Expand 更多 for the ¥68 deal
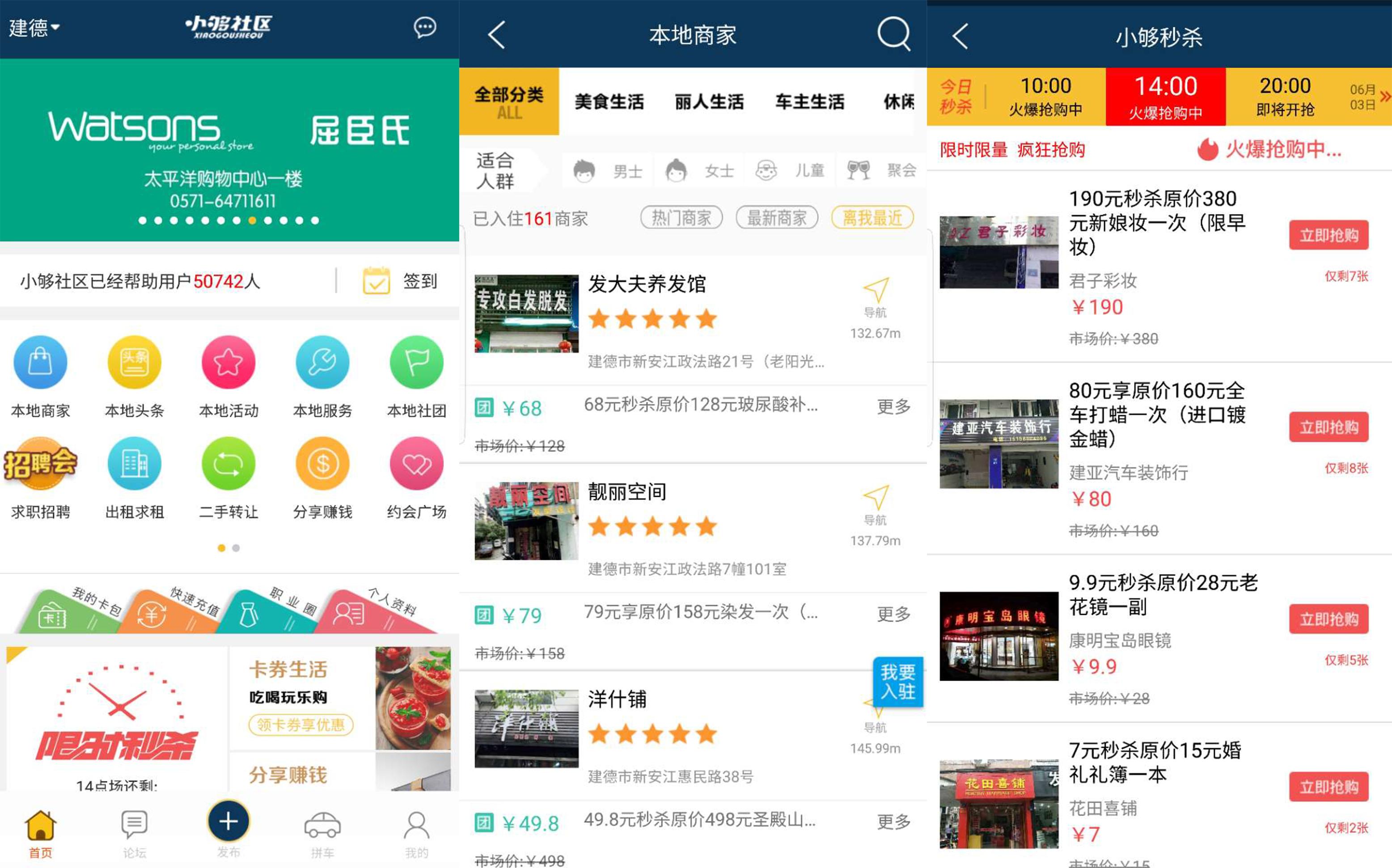The height and width of the screenshot is (868, 1392). pyautogui.click(x=893, y=407)
